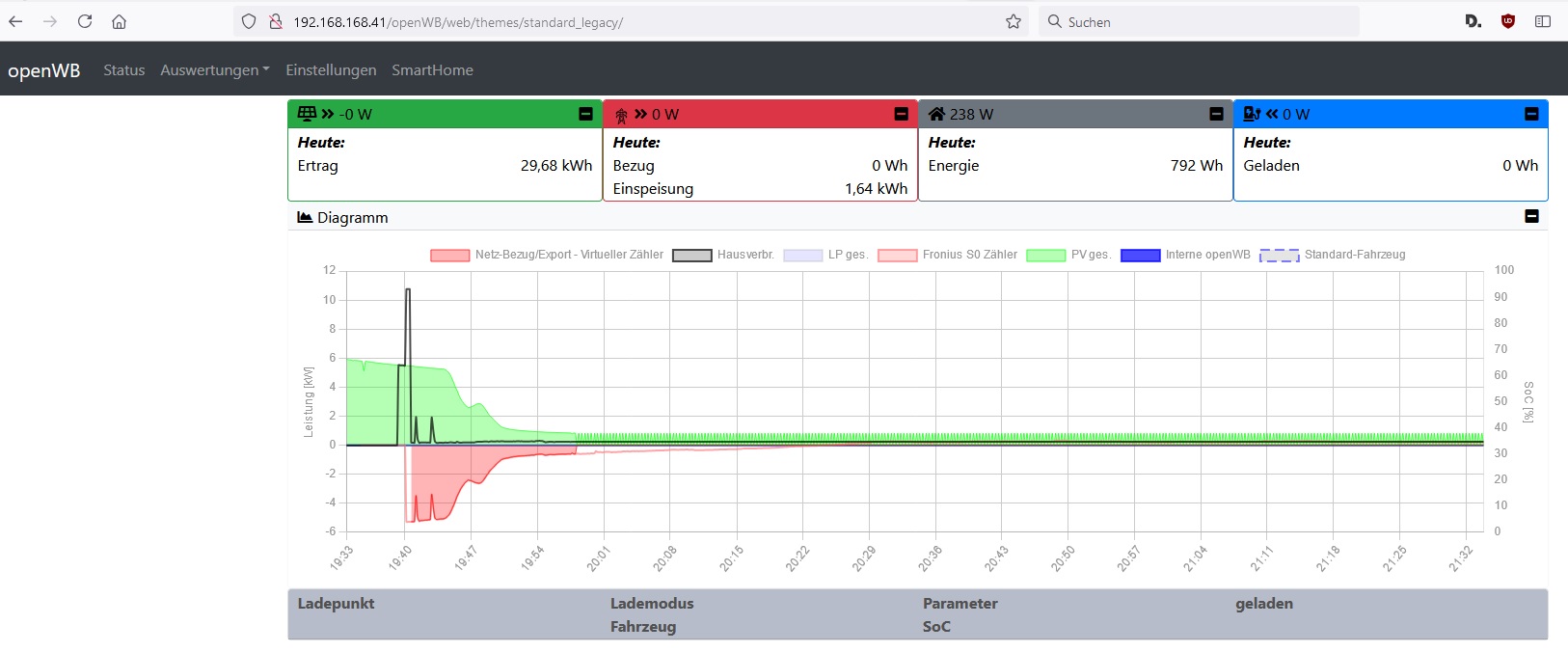Image resolution: width=1568 pixels, height=652 pixels.
Task: Click the insecure connection padlock icon
Action: [x=276, y=21]
